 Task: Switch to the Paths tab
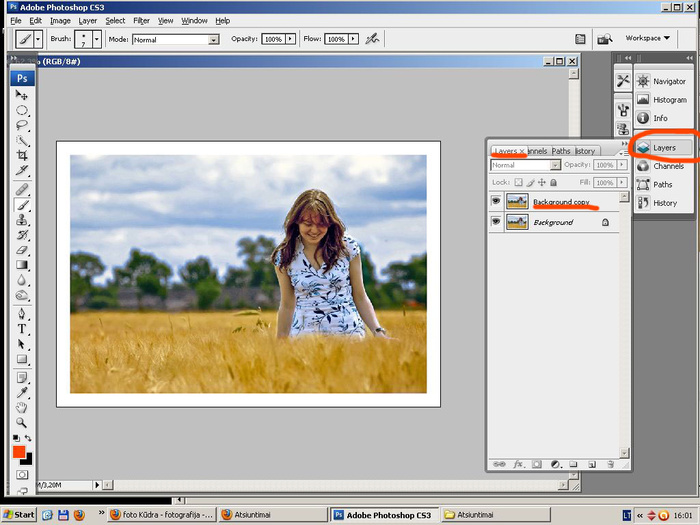click(561, 151)
